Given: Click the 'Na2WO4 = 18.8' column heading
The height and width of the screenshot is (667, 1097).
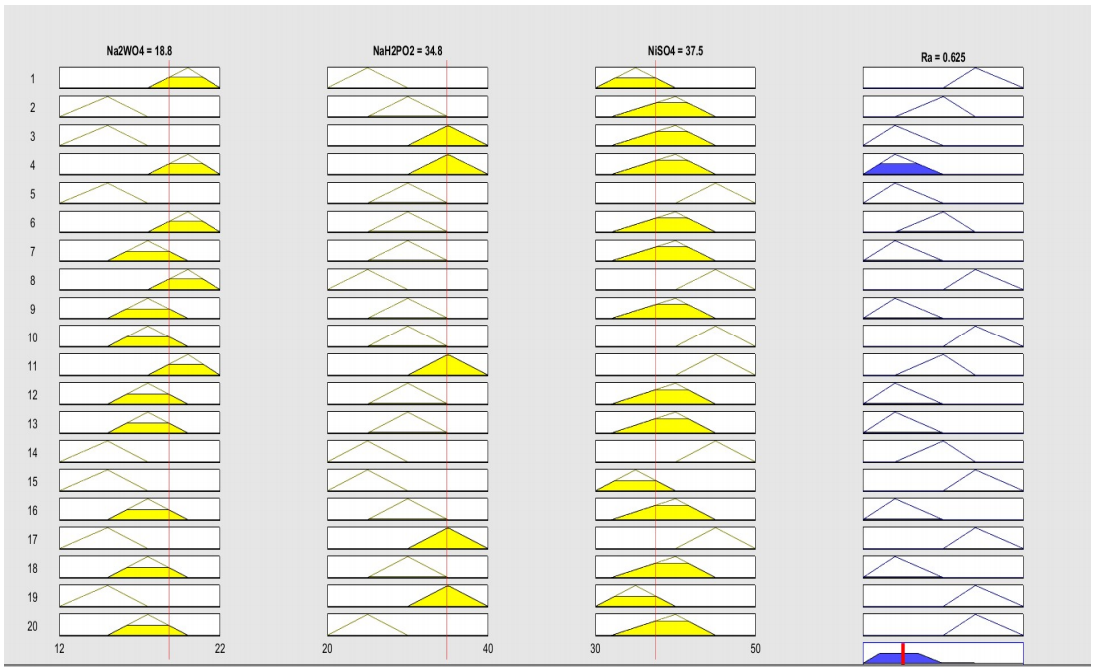Looking at the screenshot, I should tap(139, 51).
